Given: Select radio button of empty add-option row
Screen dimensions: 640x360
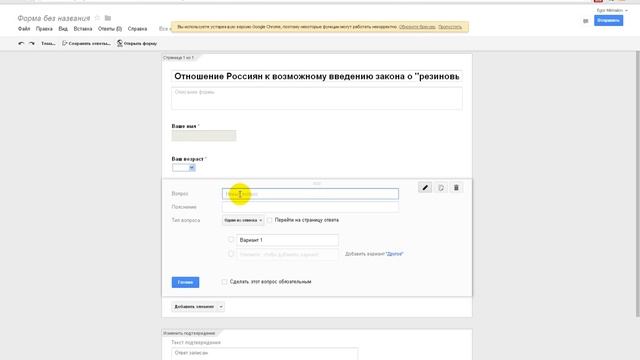Looking at the screenshot, I should tap(231, 254).
